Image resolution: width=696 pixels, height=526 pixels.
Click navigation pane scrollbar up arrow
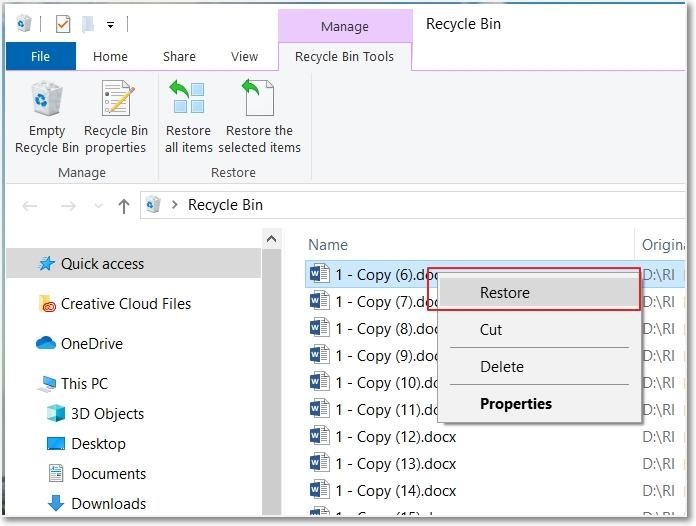tap(272, 239)
